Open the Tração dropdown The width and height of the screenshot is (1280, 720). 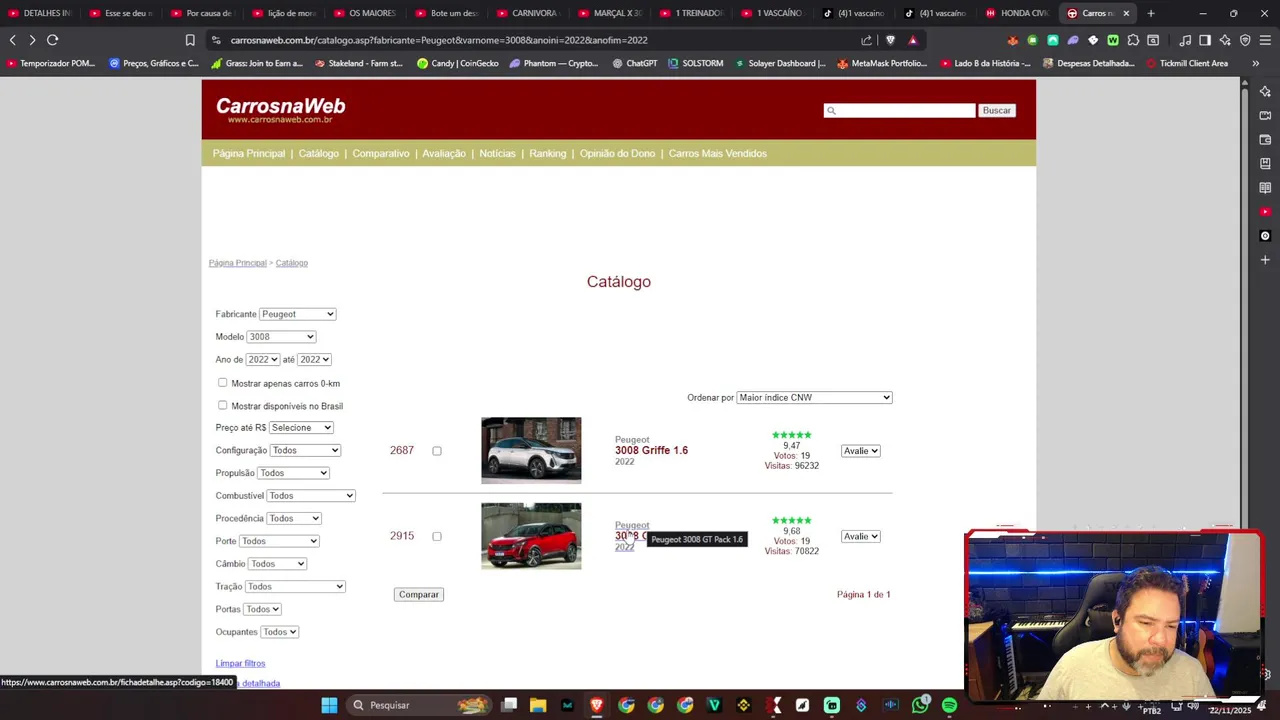[295, 586]
